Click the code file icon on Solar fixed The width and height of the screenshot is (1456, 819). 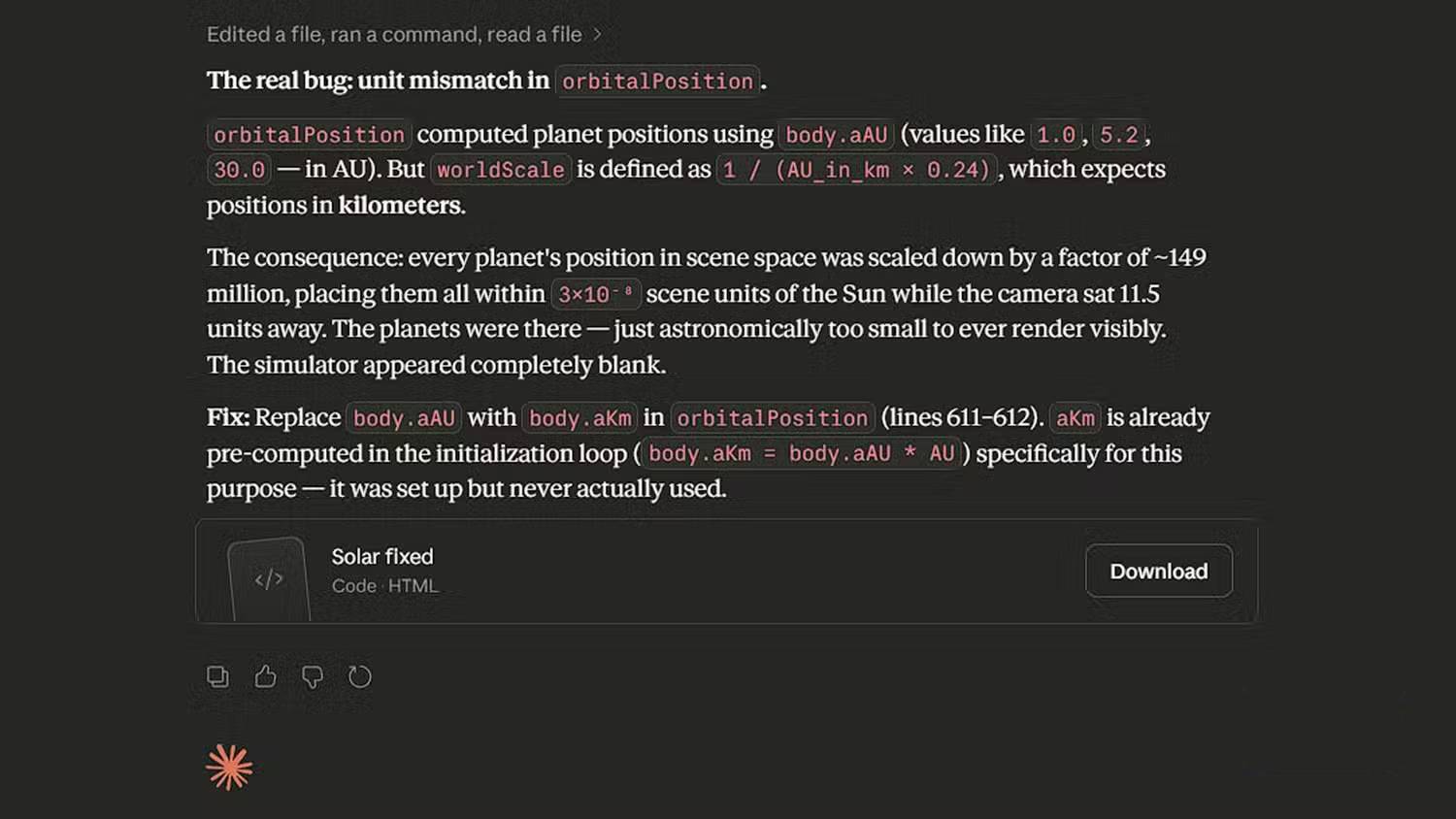269,578
